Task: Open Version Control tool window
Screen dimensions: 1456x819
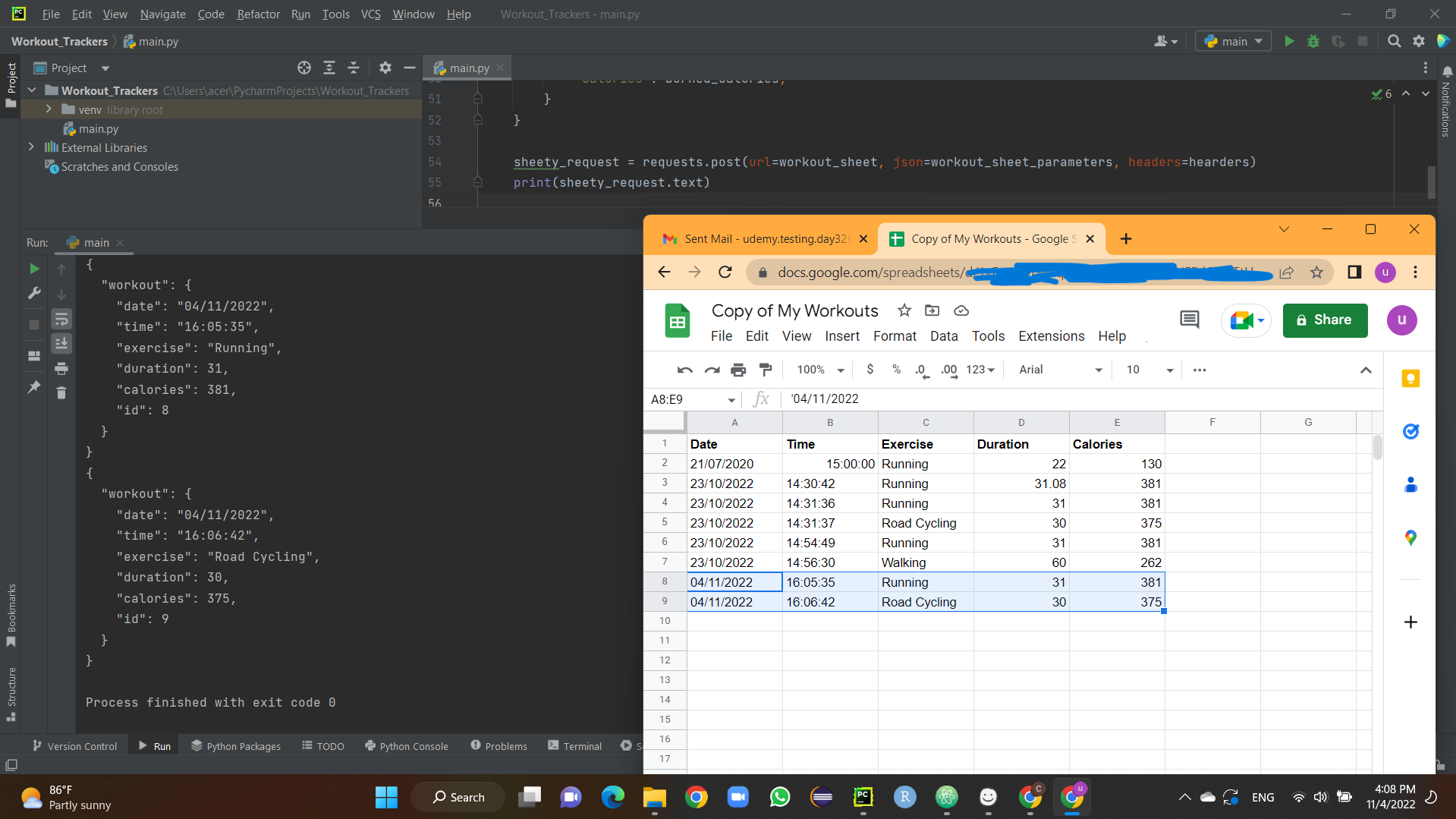Action: tap(74, 746)
